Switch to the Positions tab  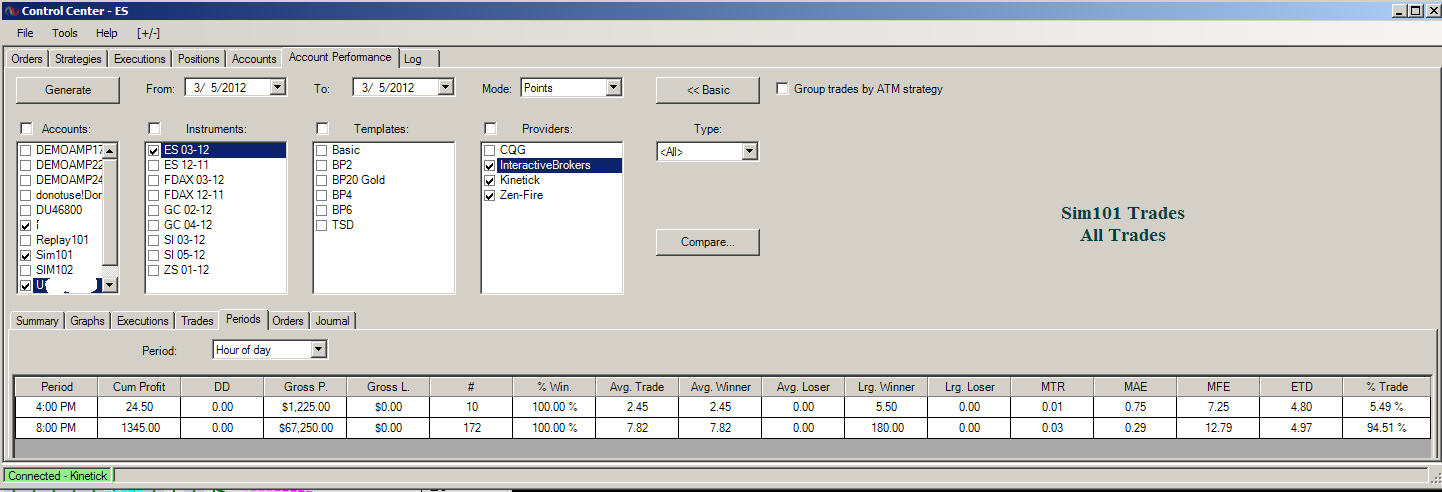tap(198, 59)
